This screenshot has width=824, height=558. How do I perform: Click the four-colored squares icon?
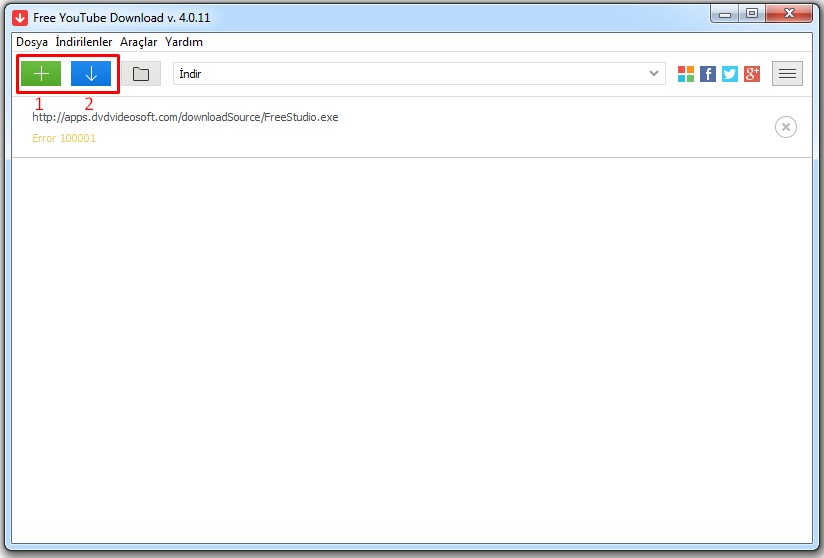(686, 74)
